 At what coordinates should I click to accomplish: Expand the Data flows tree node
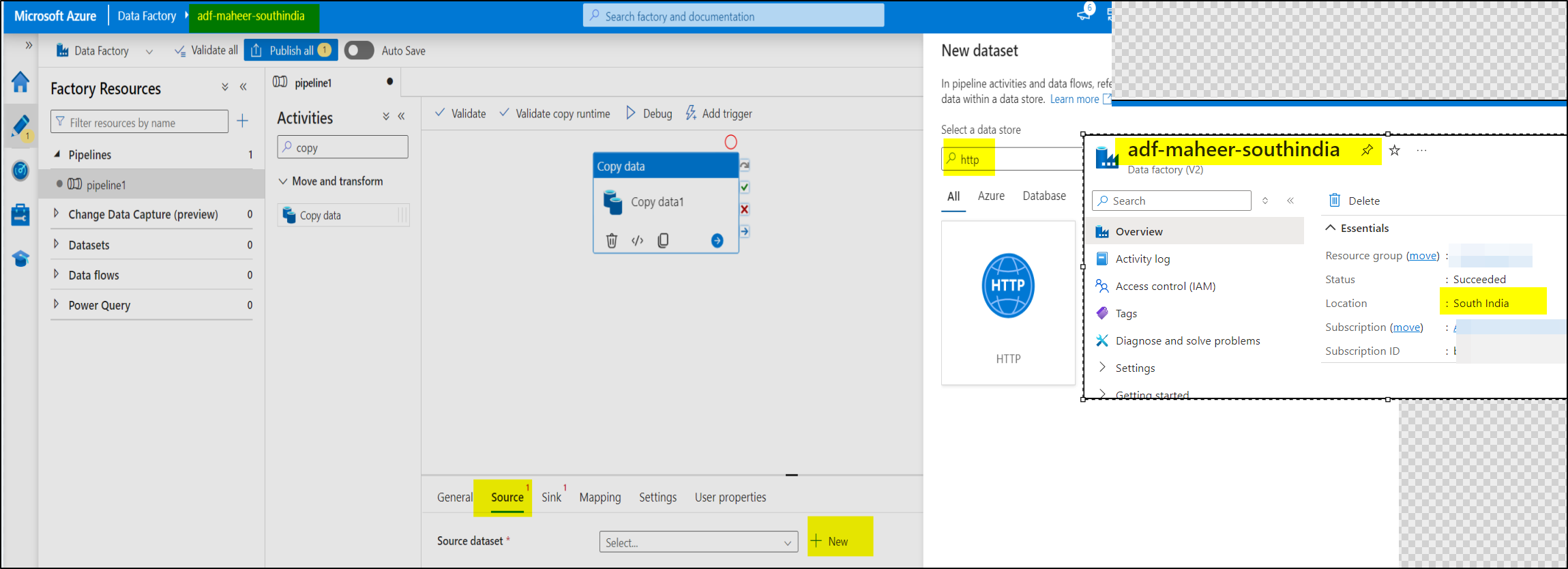pyautogui.click(x=56, y=274)
